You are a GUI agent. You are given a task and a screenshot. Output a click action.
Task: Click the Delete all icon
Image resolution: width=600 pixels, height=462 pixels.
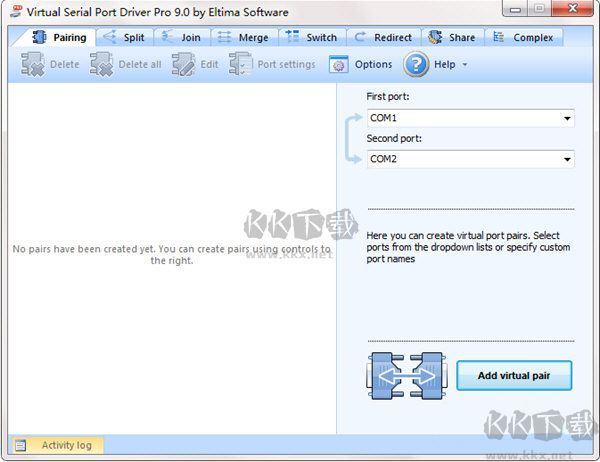[101, 64]
